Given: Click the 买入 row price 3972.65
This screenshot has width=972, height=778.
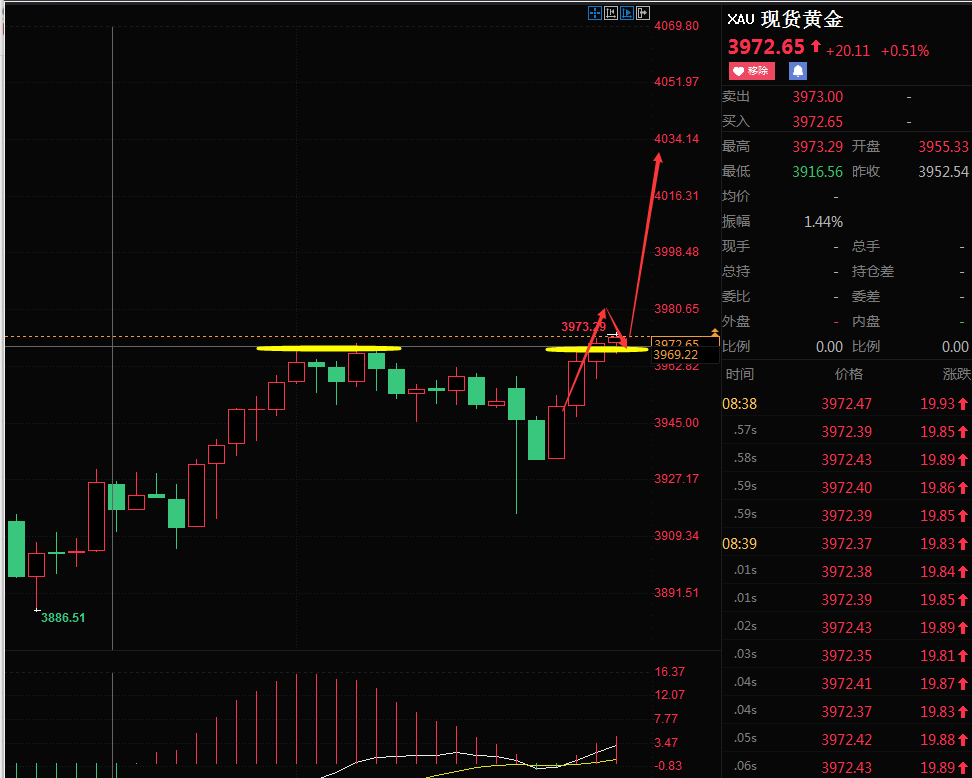Looking at the screenshot, I should pyautogui.click(x=818, y=122).
